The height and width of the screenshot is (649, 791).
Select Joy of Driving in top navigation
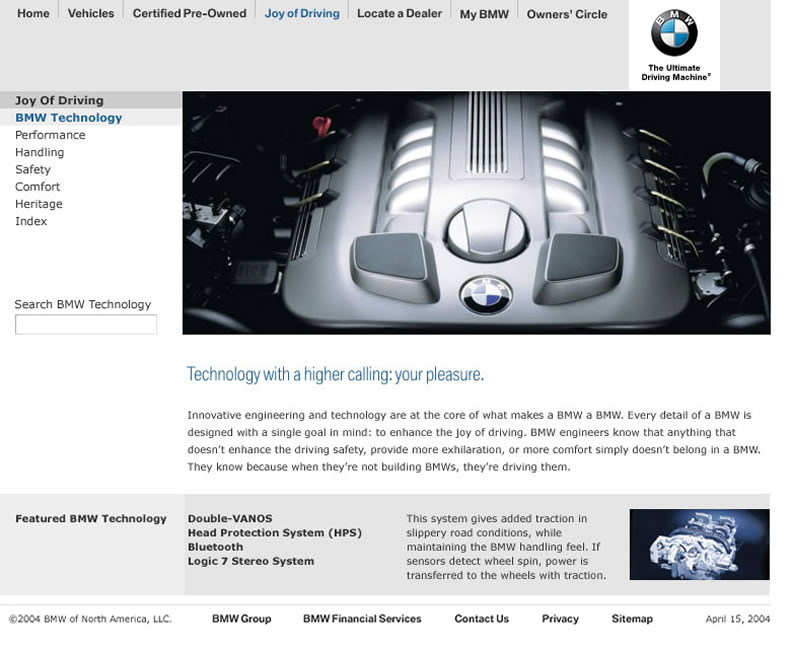pos(302,14)
